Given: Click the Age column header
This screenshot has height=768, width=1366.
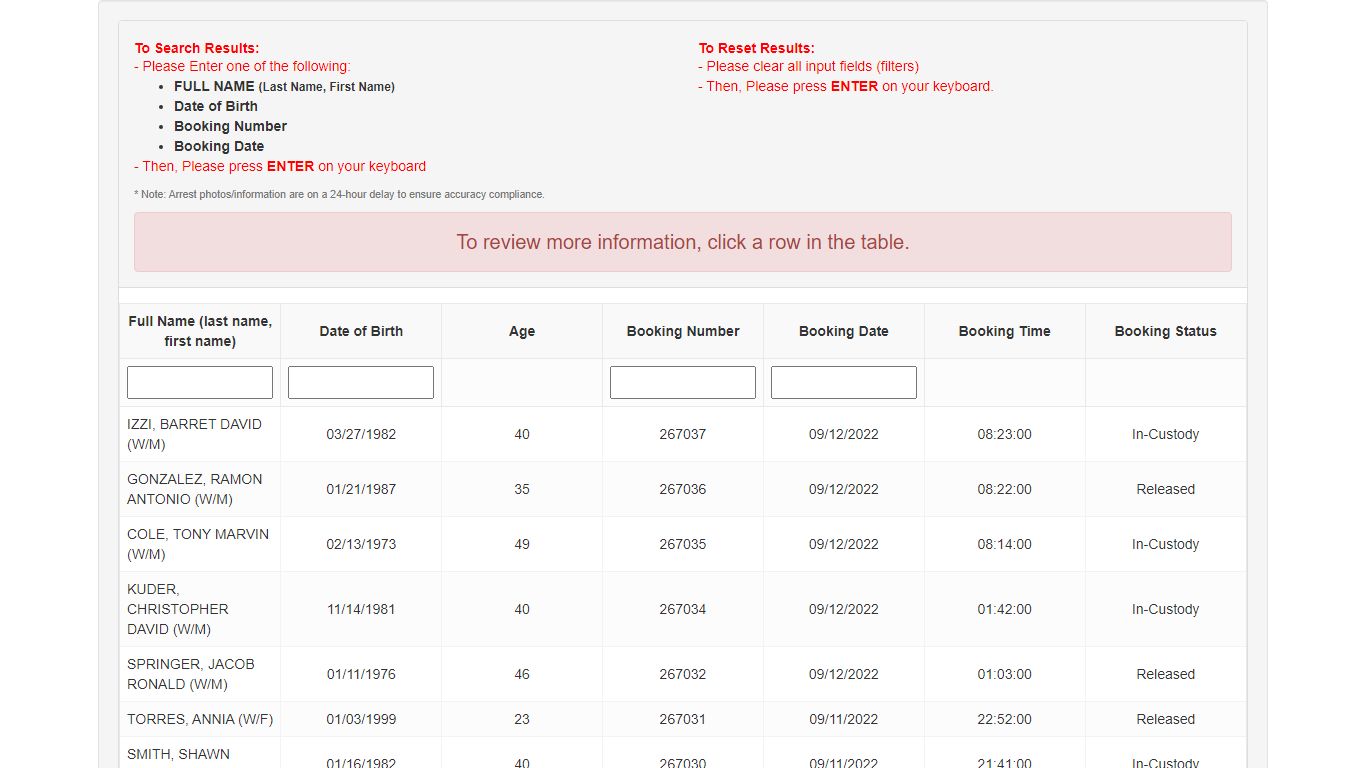Looking at the screenshot, I should (x=522, y=331).
